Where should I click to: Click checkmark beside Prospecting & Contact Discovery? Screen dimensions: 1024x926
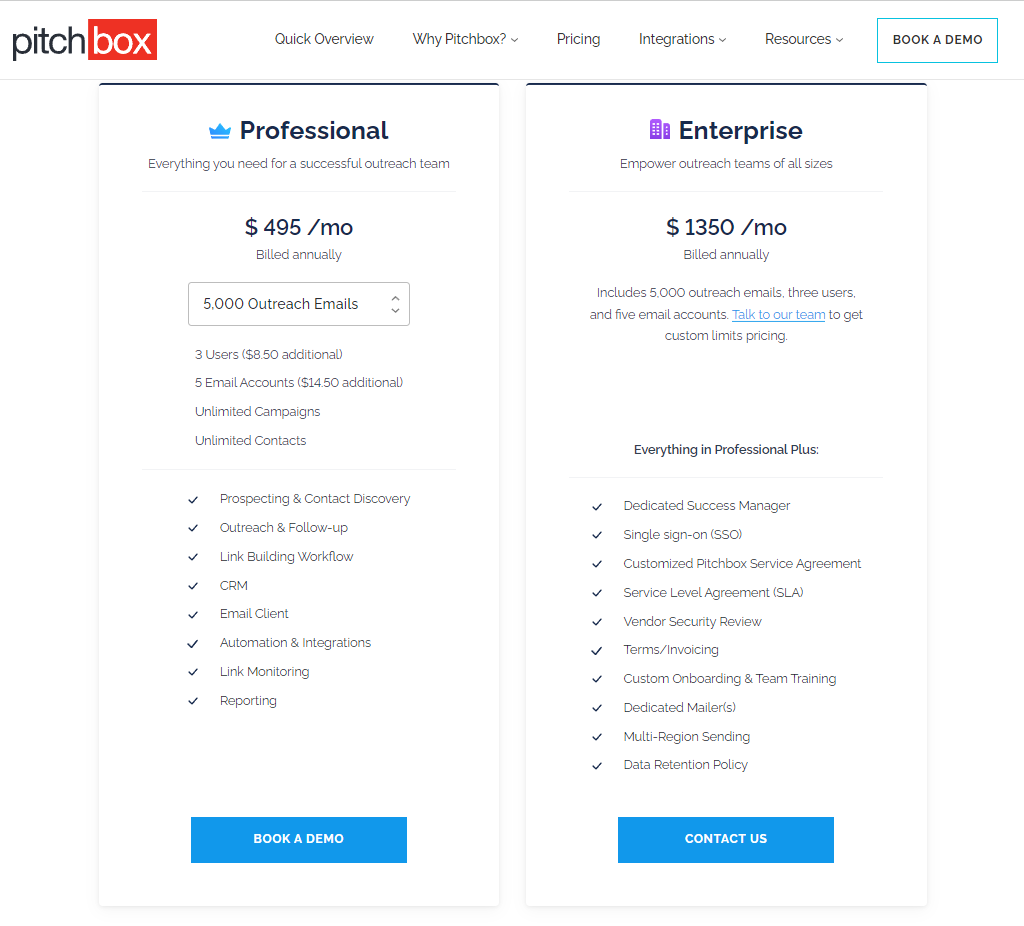tap(193, 500)
